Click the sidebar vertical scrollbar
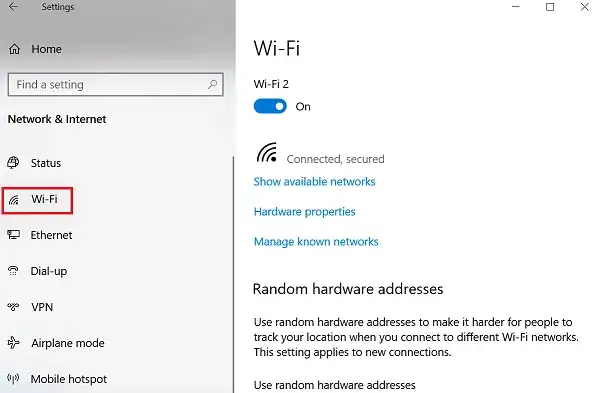 tap(233, 274)
